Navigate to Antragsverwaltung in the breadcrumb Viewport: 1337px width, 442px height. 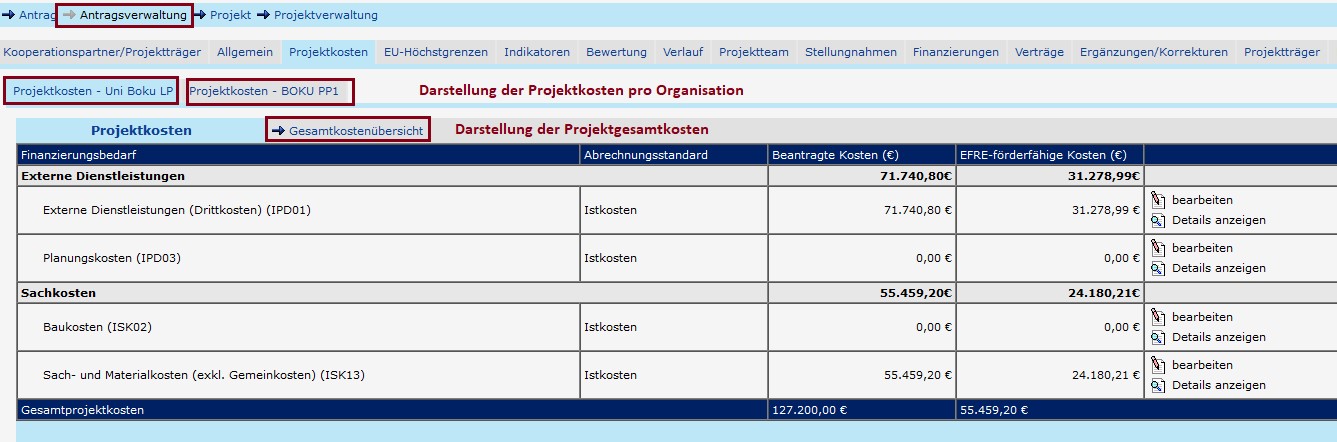(132, 15)
